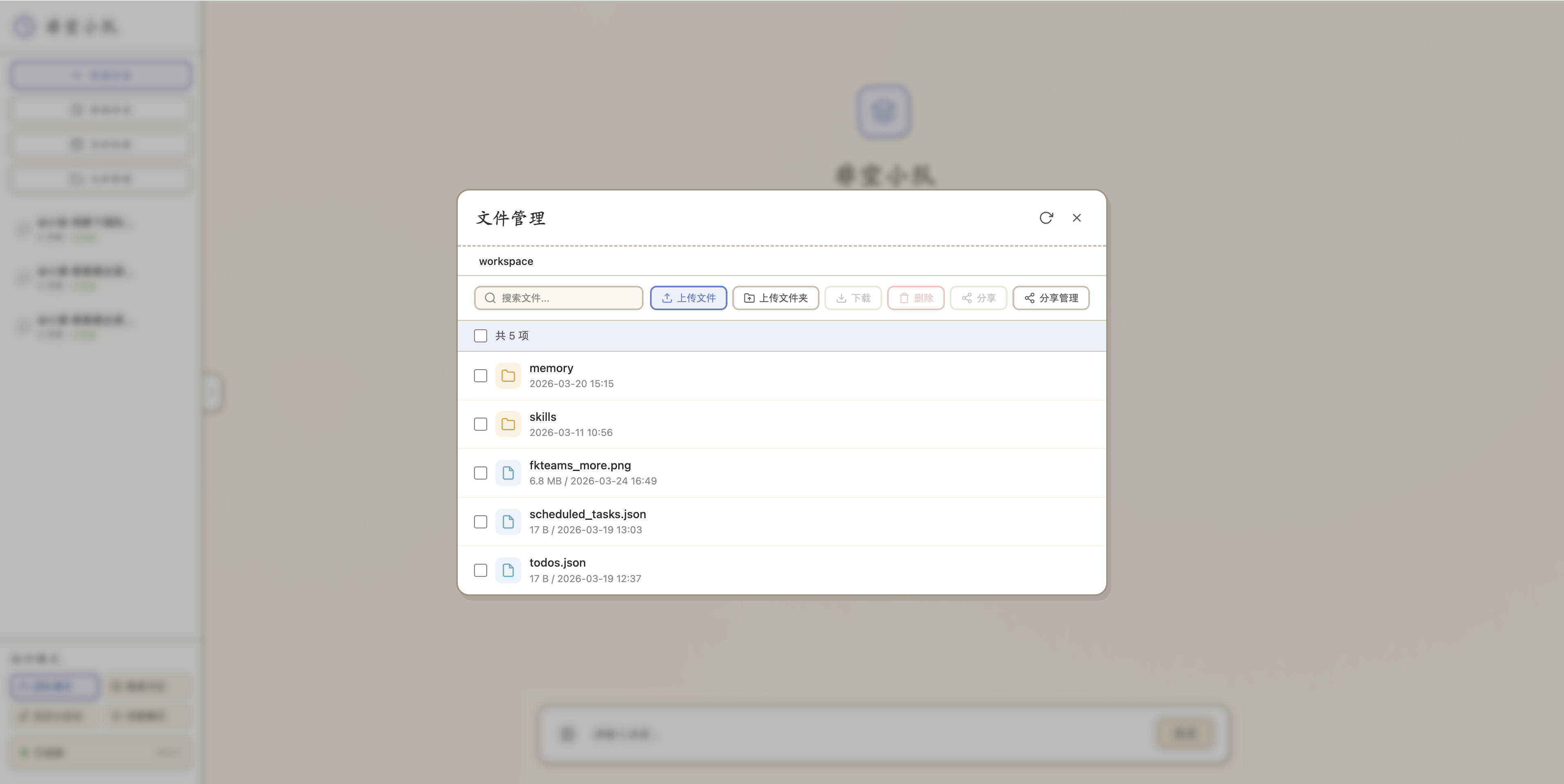Open the skills folder by its name
Image resolution: width=1564 pixels, height=784 pixels.
coord(542,417)
